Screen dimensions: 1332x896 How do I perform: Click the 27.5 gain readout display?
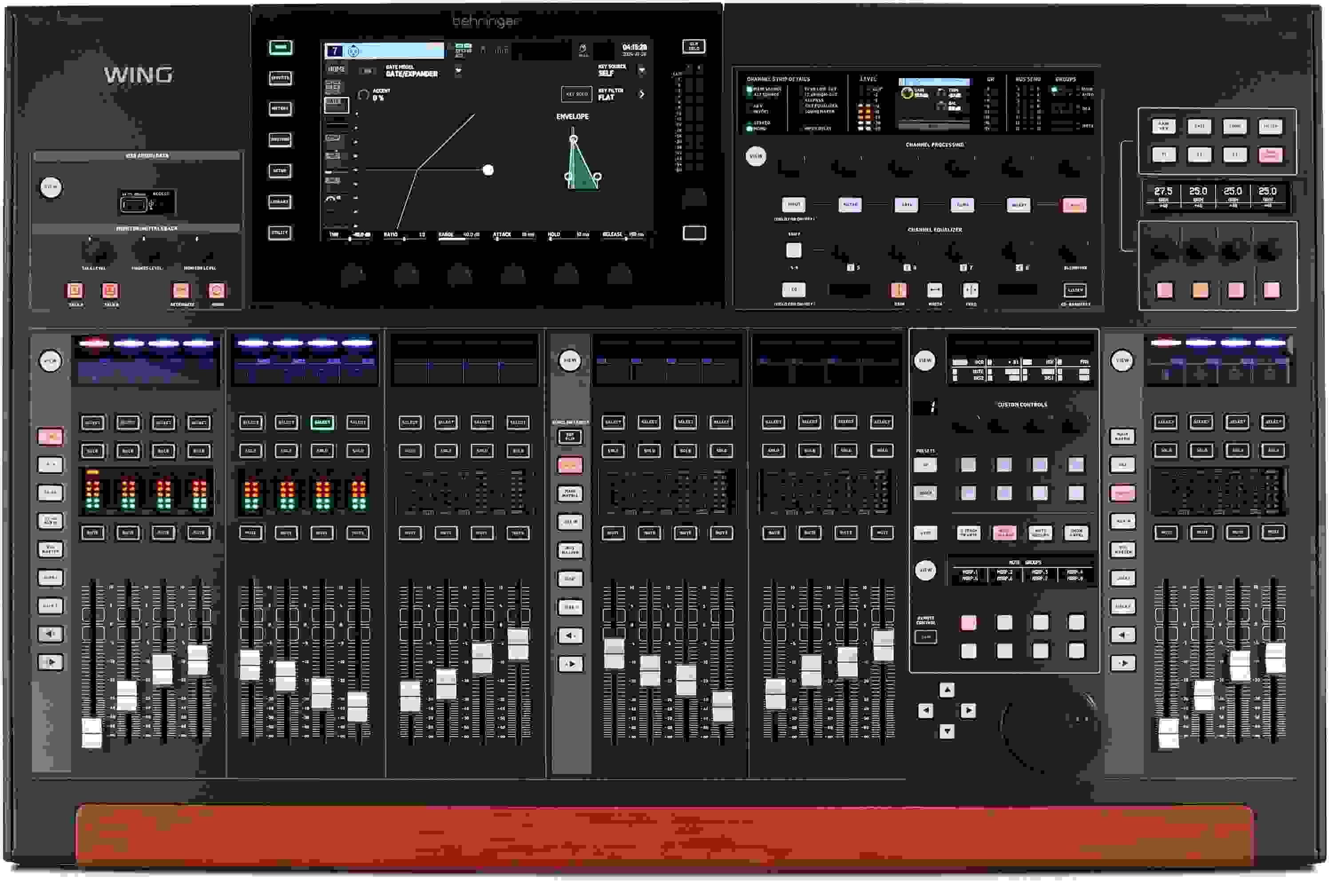click(1163, 196)
